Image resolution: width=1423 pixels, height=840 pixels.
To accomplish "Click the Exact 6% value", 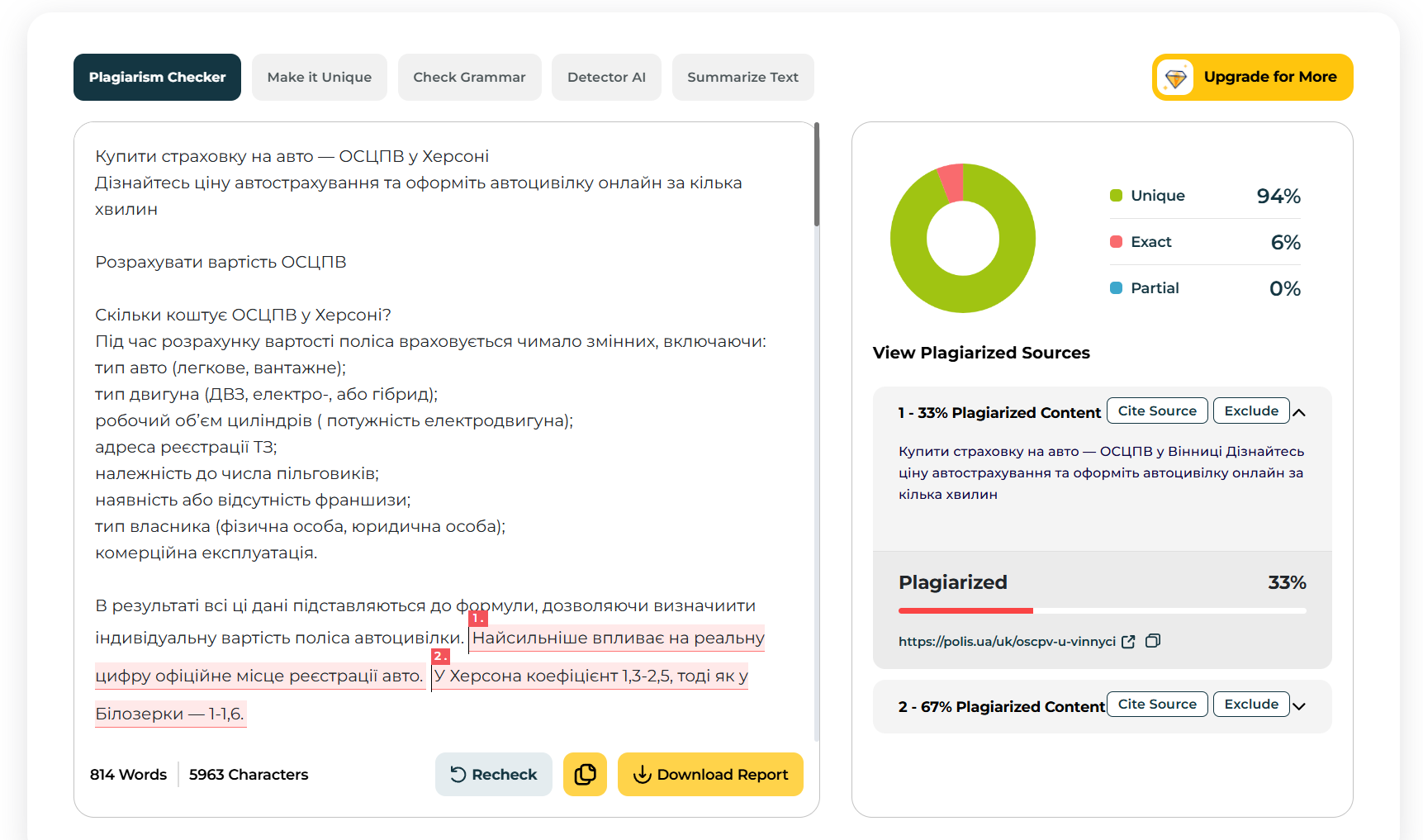I will click(1285, 242).
